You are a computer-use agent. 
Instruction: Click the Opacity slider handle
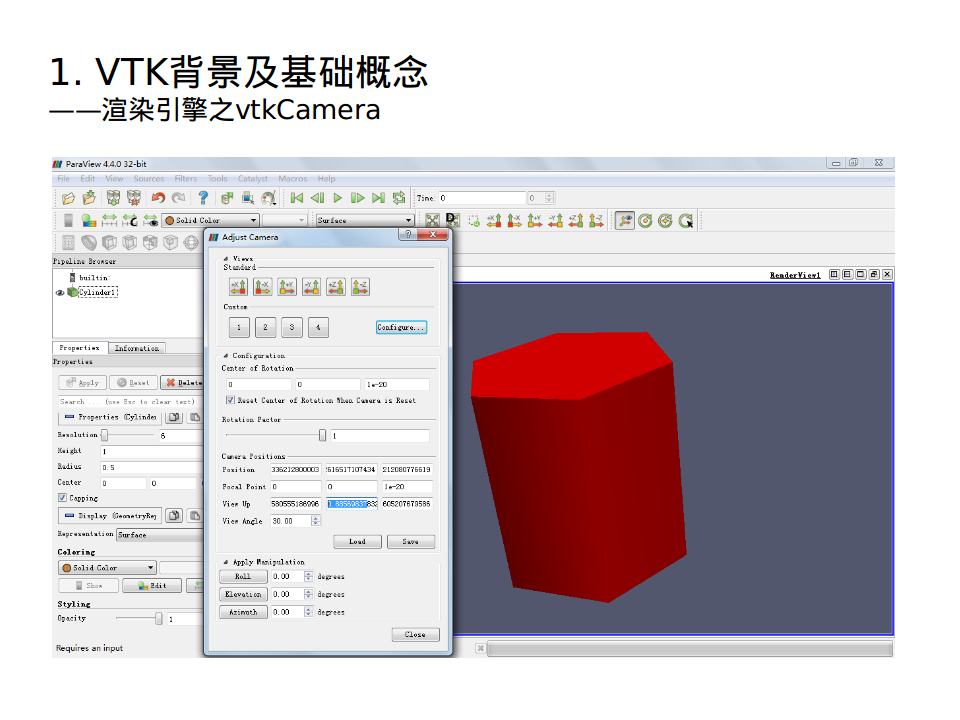[x=159, y=619]
